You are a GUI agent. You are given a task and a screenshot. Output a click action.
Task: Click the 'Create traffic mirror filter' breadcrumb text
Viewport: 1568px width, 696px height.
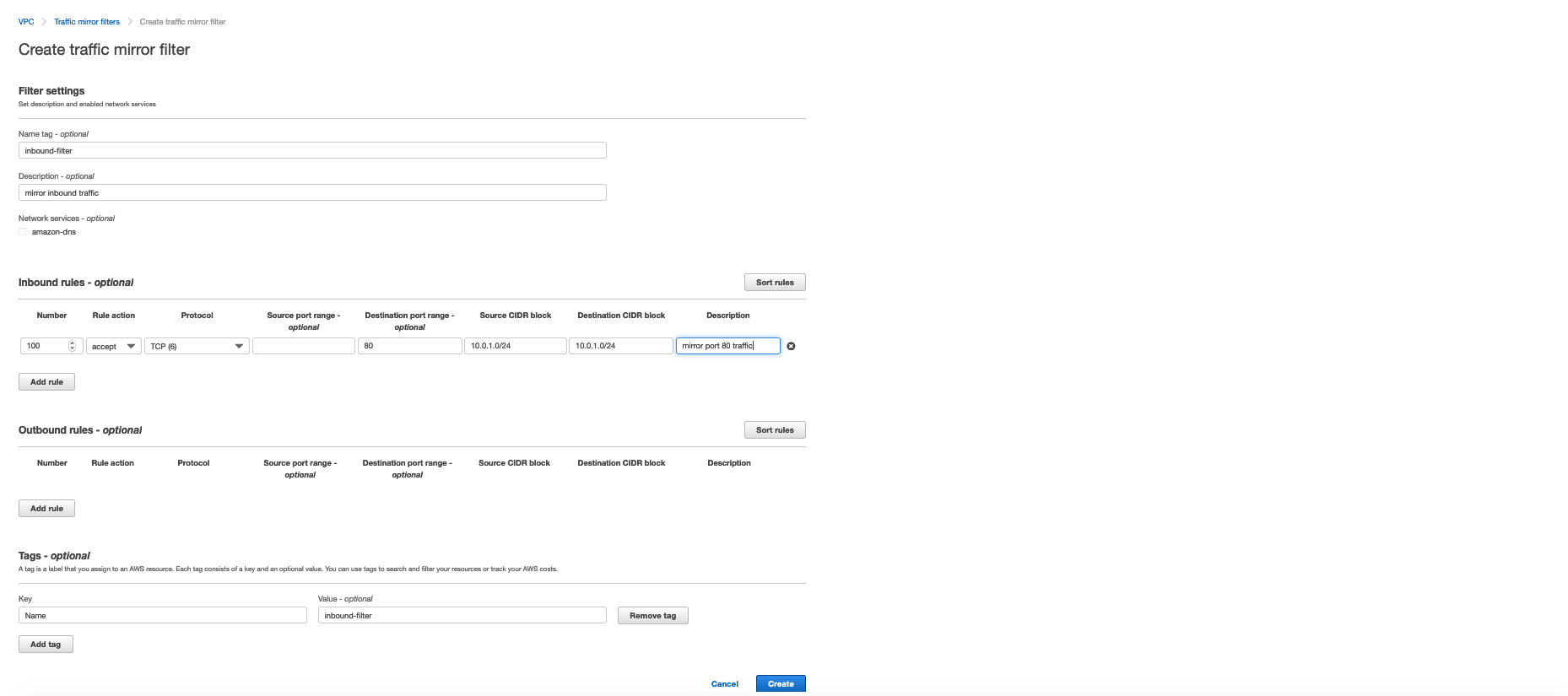tap(182, 22)
